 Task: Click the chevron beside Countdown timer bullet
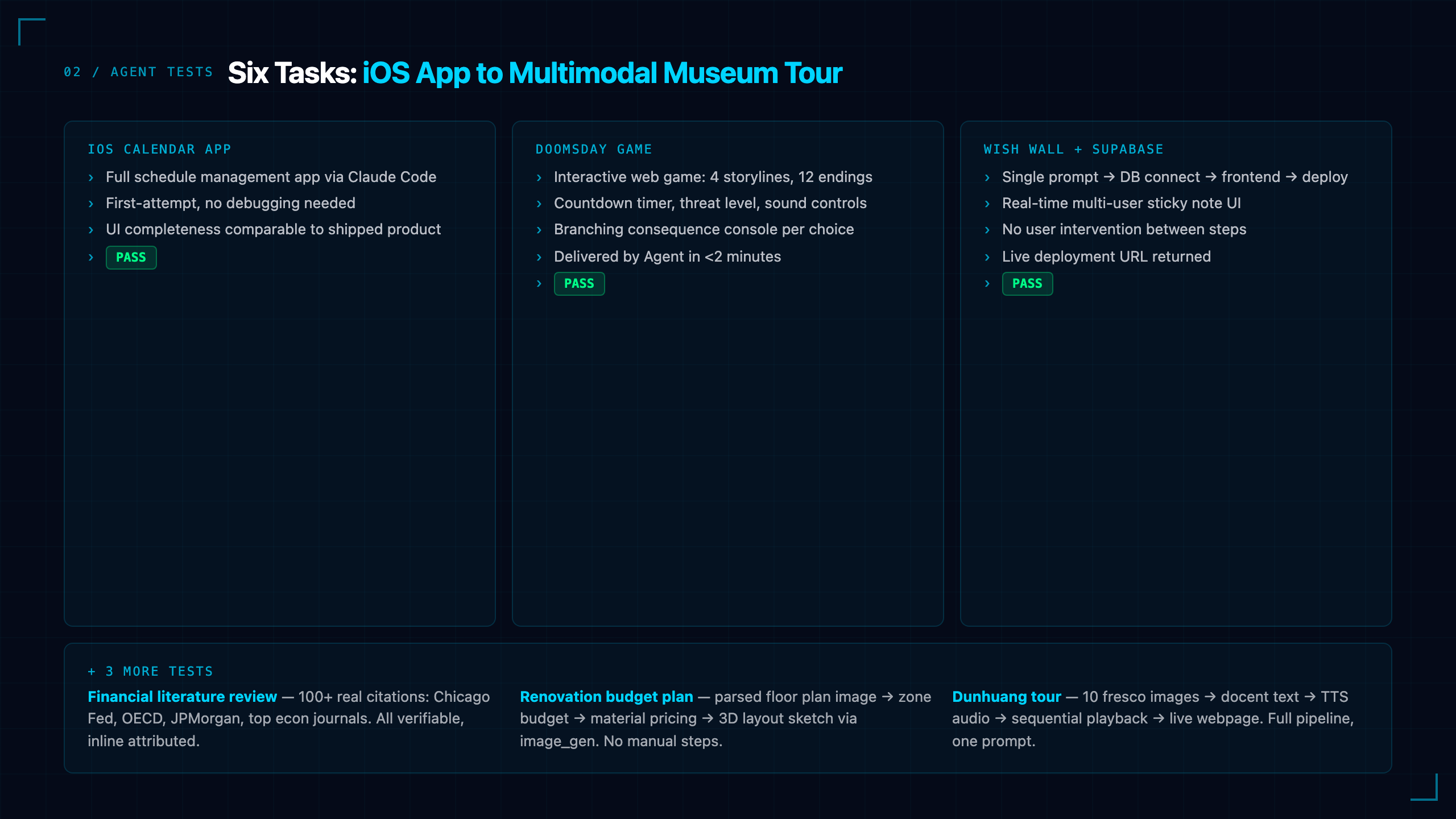coord(539,204)
